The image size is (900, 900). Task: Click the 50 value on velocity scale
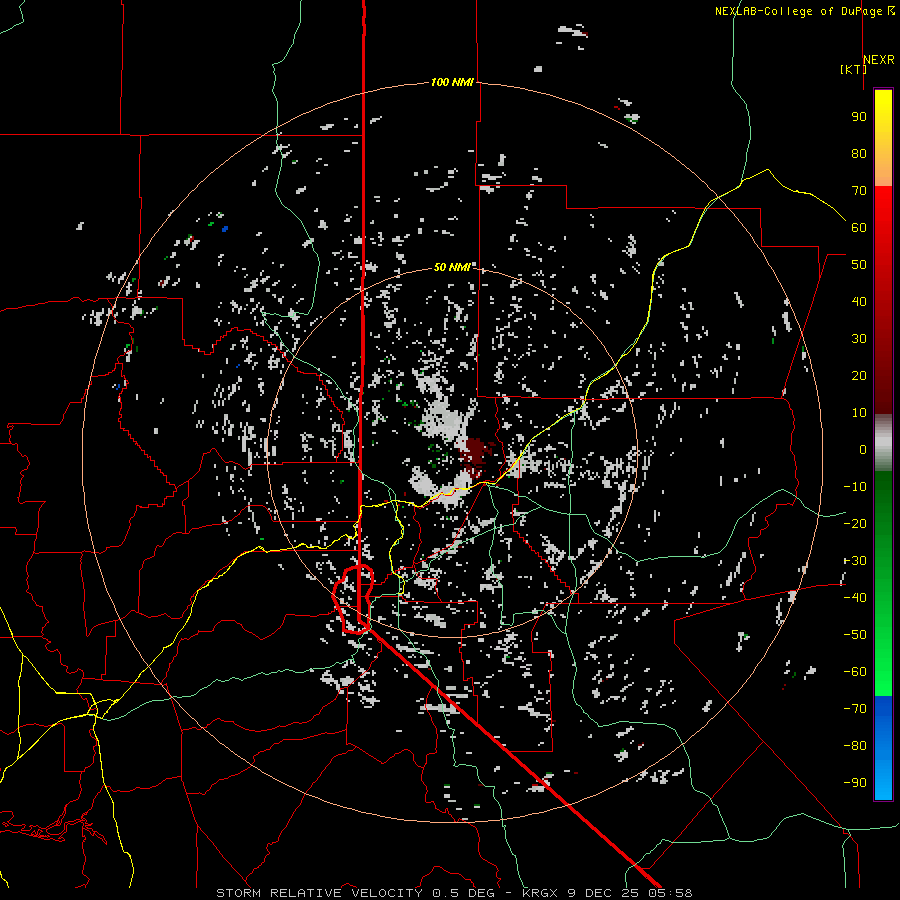(x=859, y=265)
